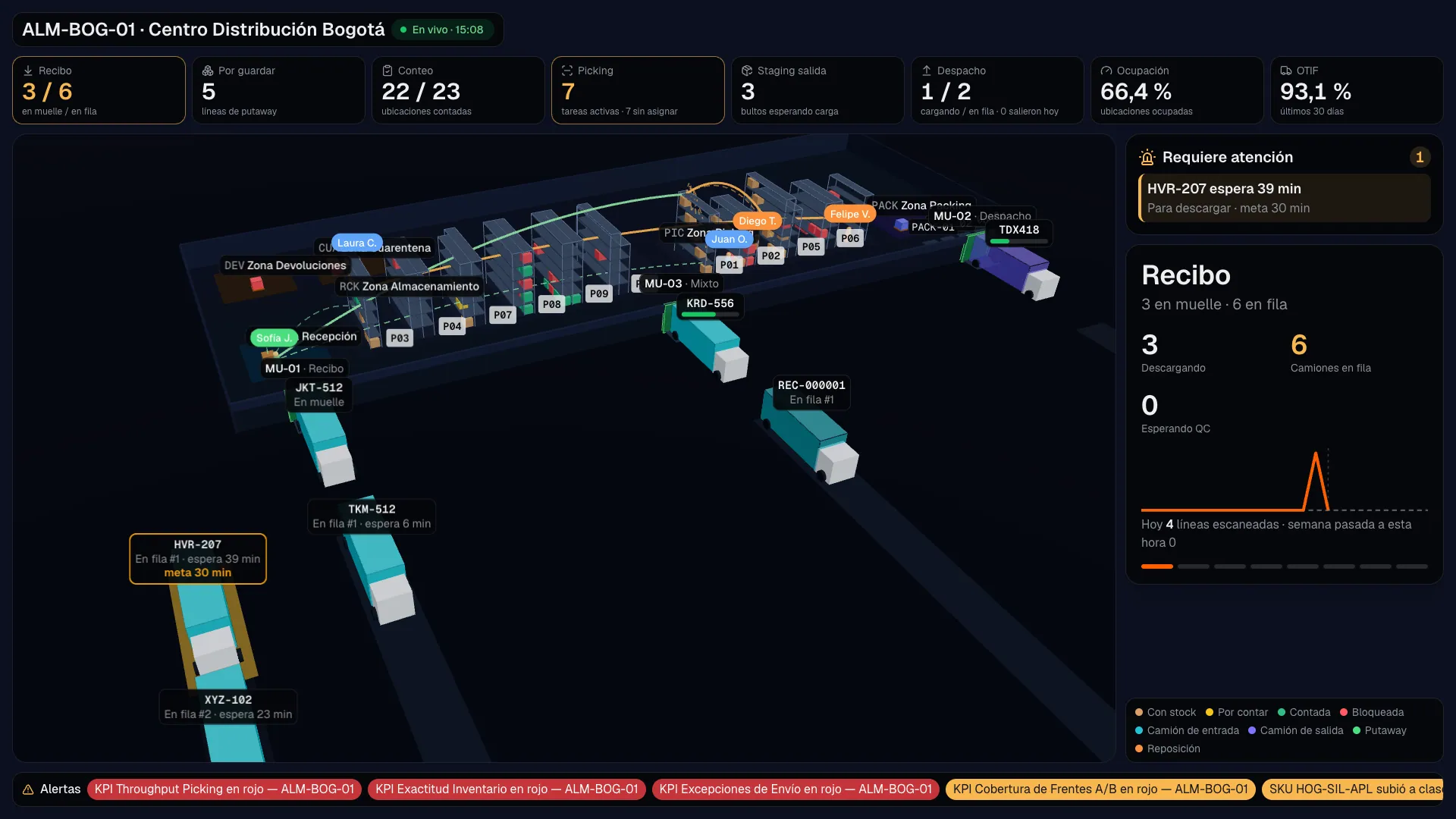
Task: Select worker tag Diego T.
Action: (x=757, y=221)
